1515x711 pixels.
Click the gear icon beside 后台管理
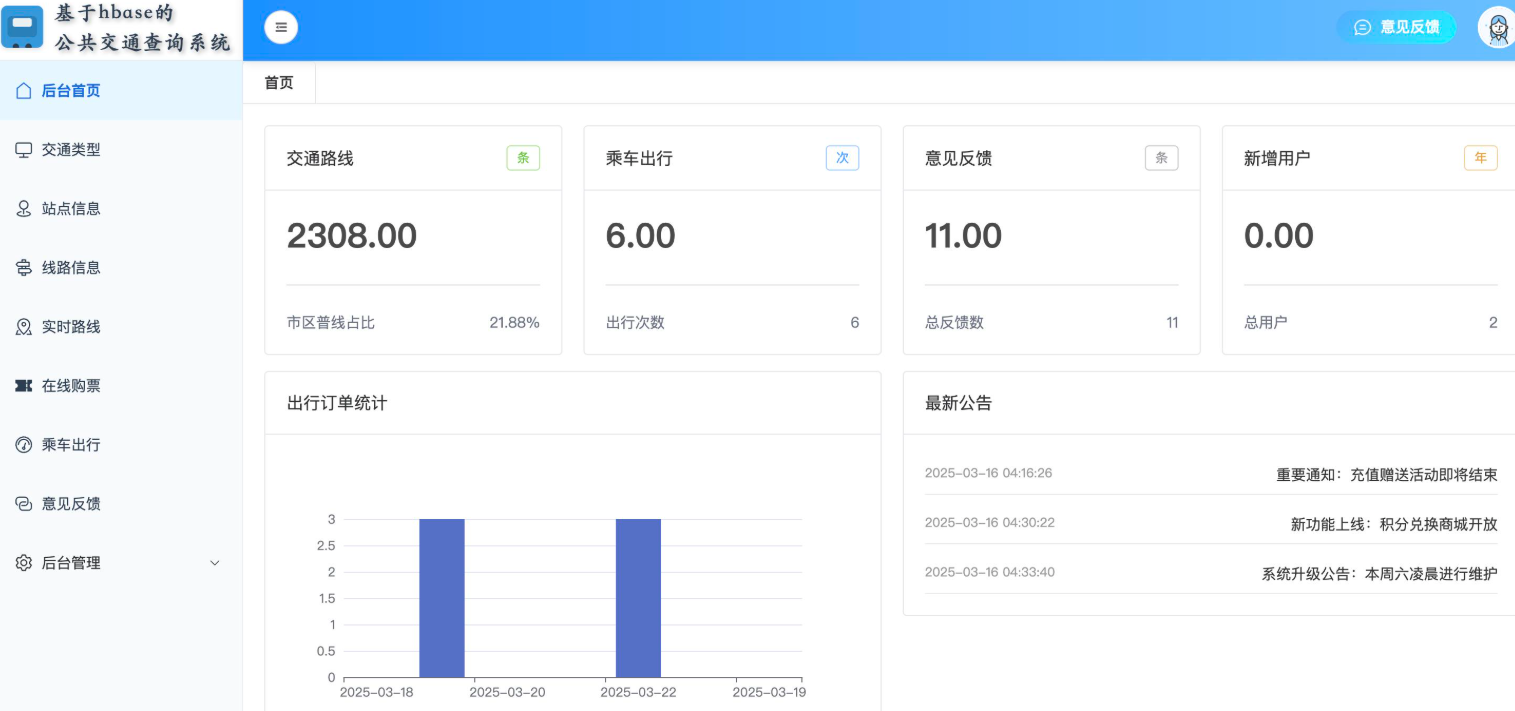(x=24, y=563)
